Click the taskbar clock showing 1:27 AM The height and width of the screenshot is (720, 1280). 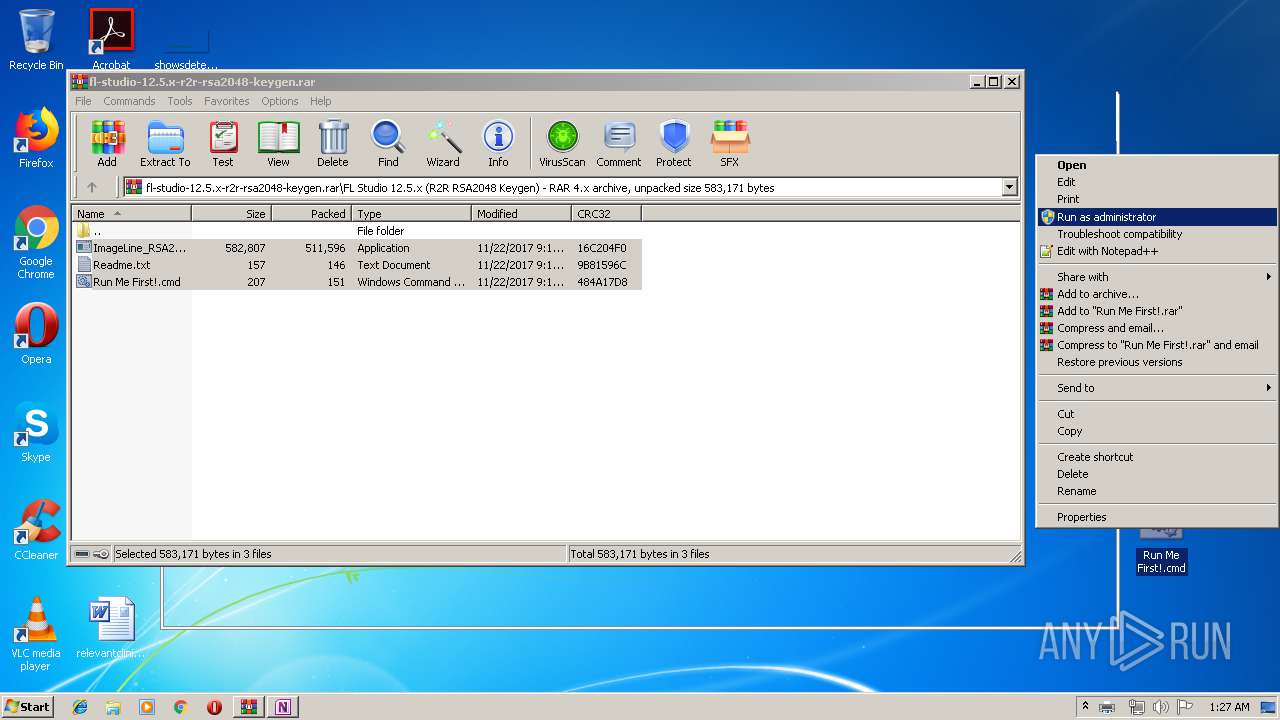(1229, 707)
